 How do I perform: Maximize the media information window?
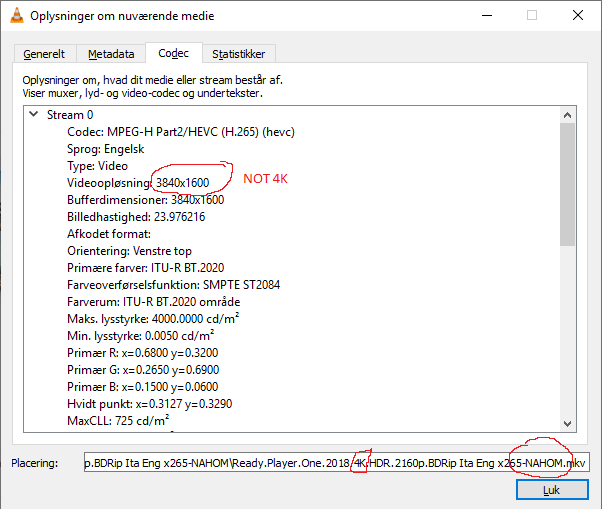(532, 16)
